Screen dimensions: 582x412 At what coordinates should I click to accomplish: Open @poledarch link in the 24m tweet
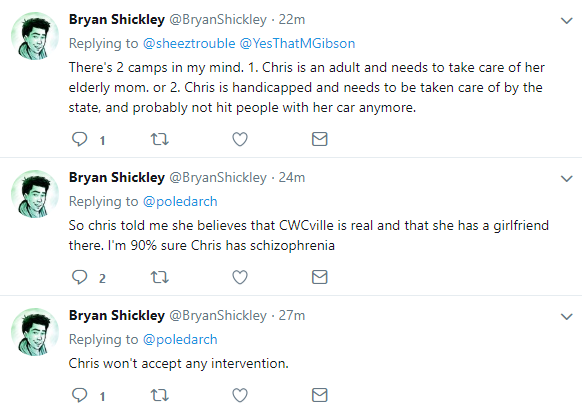pos(180,202)
